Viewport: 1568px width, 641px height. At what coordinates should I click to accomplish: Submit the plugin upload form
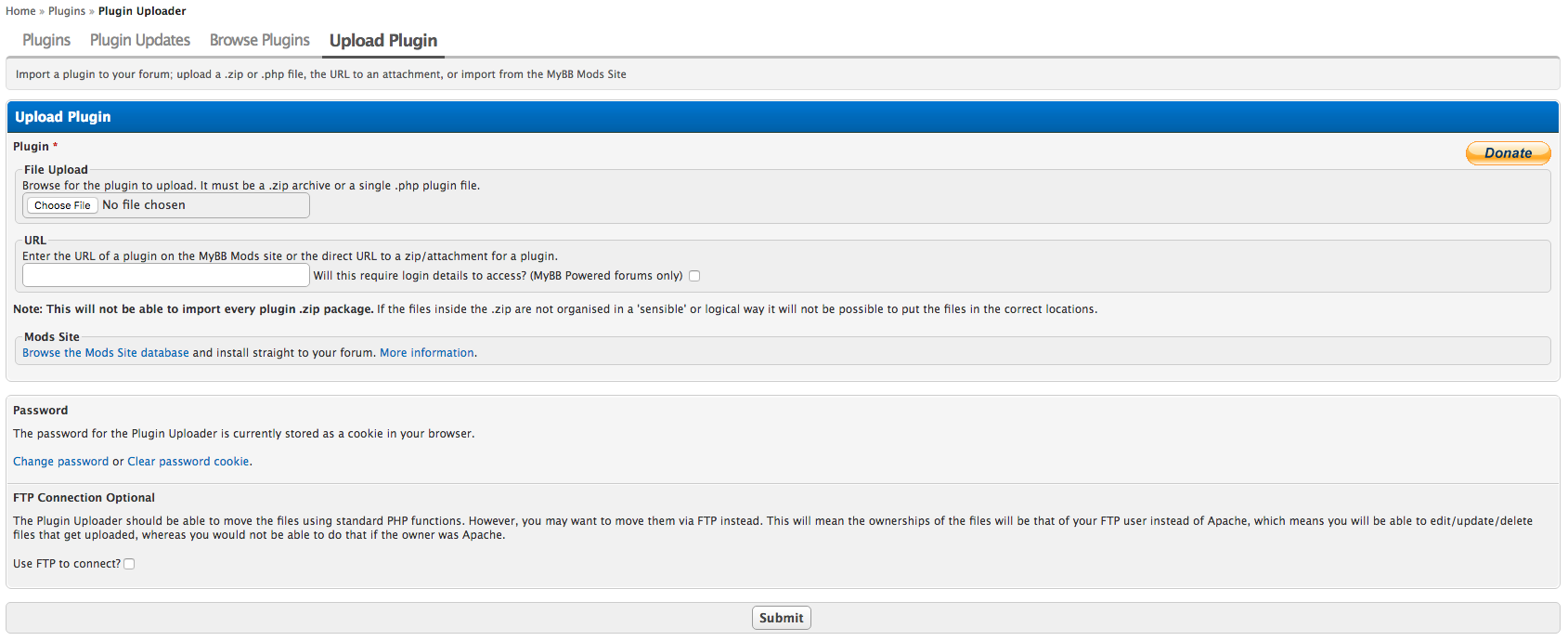click(781, 618)
